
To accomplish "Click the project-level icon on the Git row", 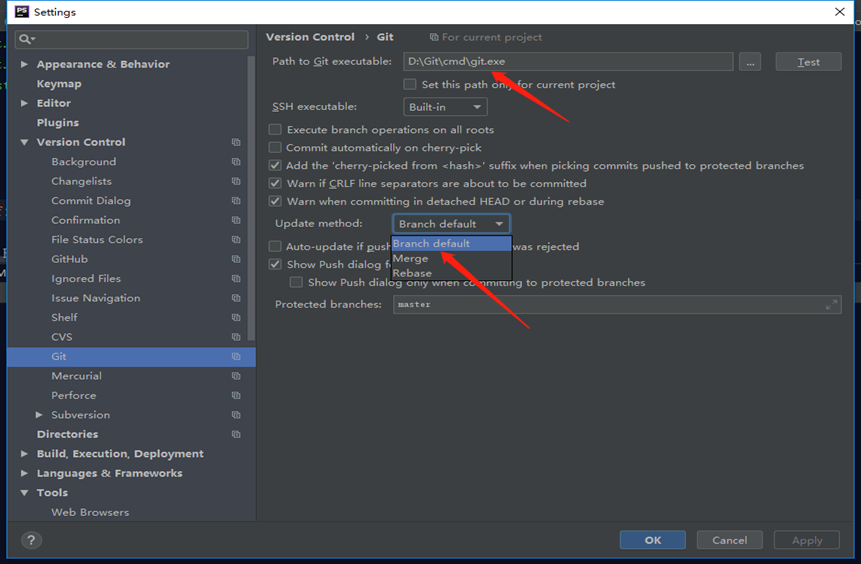I will [236, 356].
